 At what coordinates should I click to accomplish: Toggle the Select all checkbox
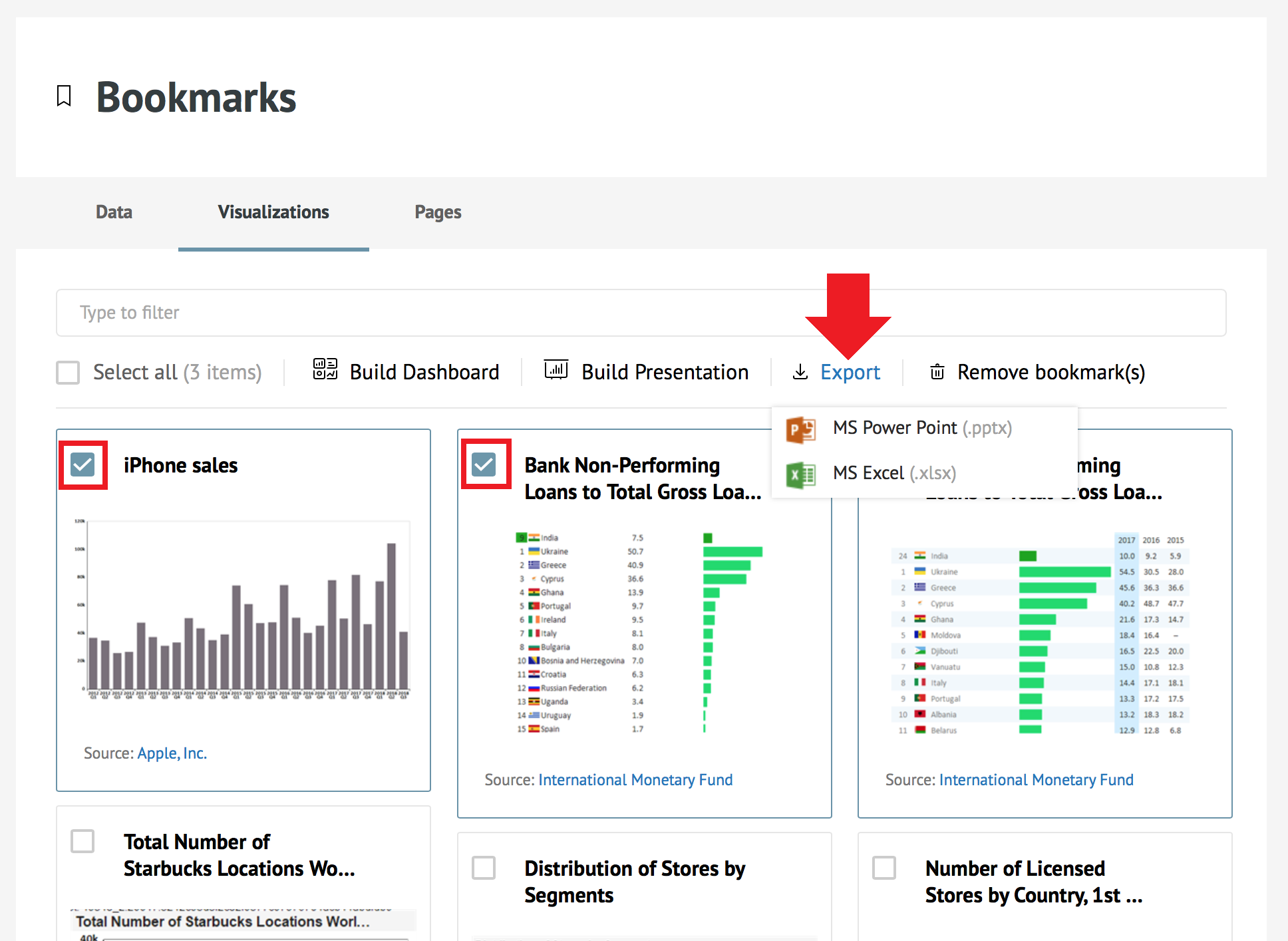pos(68,373)
